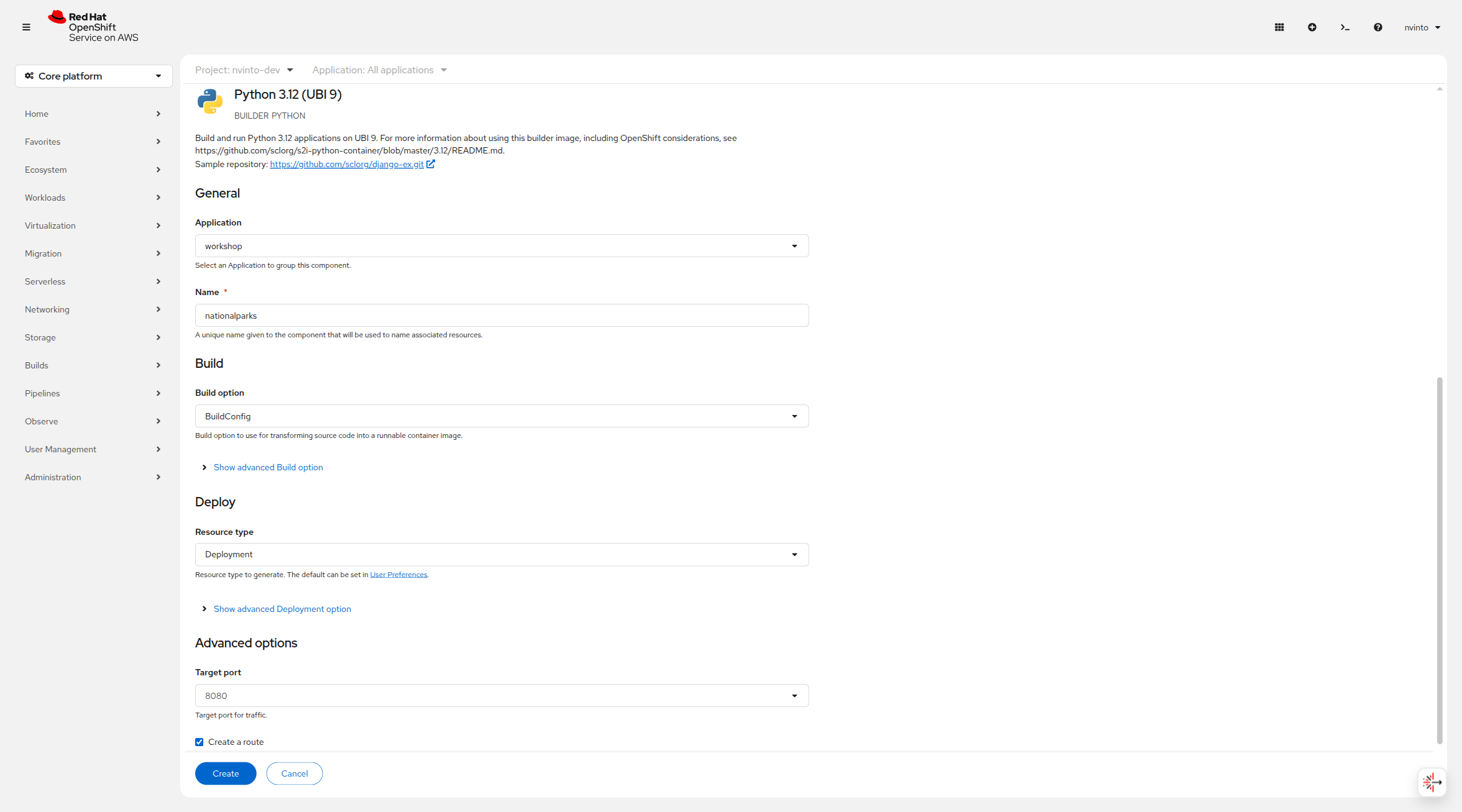Open the external link icon beside django-ex.git

[x=431, y=164]
